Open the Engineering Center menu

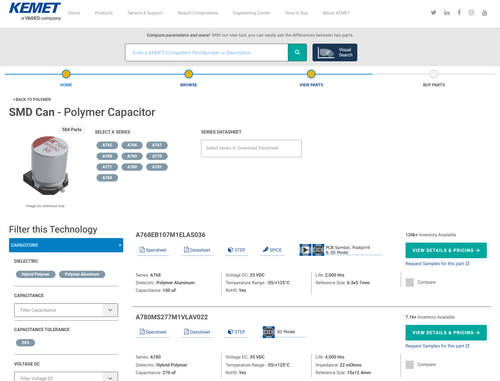(x=251, y=13)
